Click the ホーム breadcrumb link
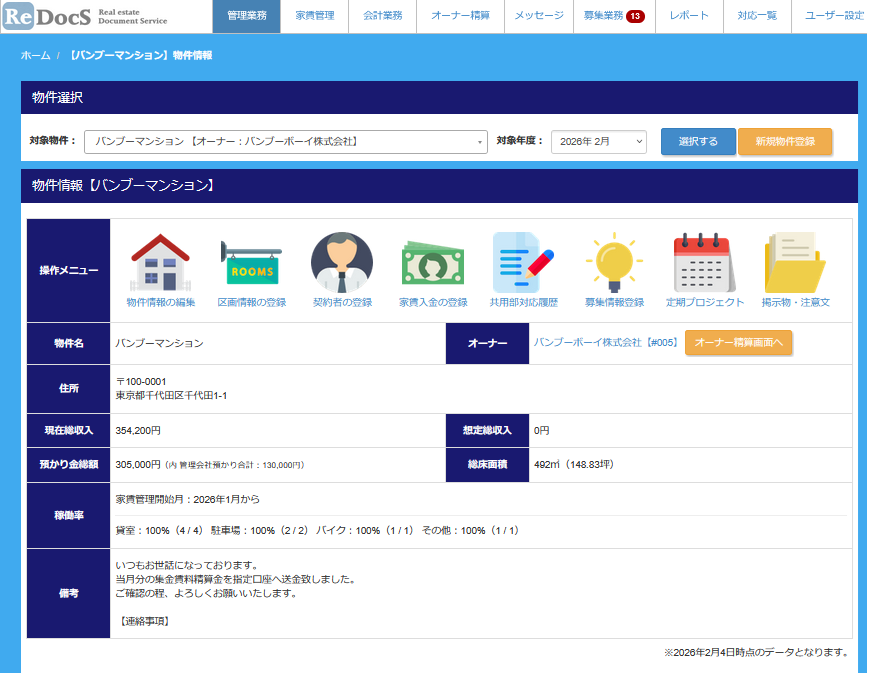871x673 pixels. [x=35, y=55]
